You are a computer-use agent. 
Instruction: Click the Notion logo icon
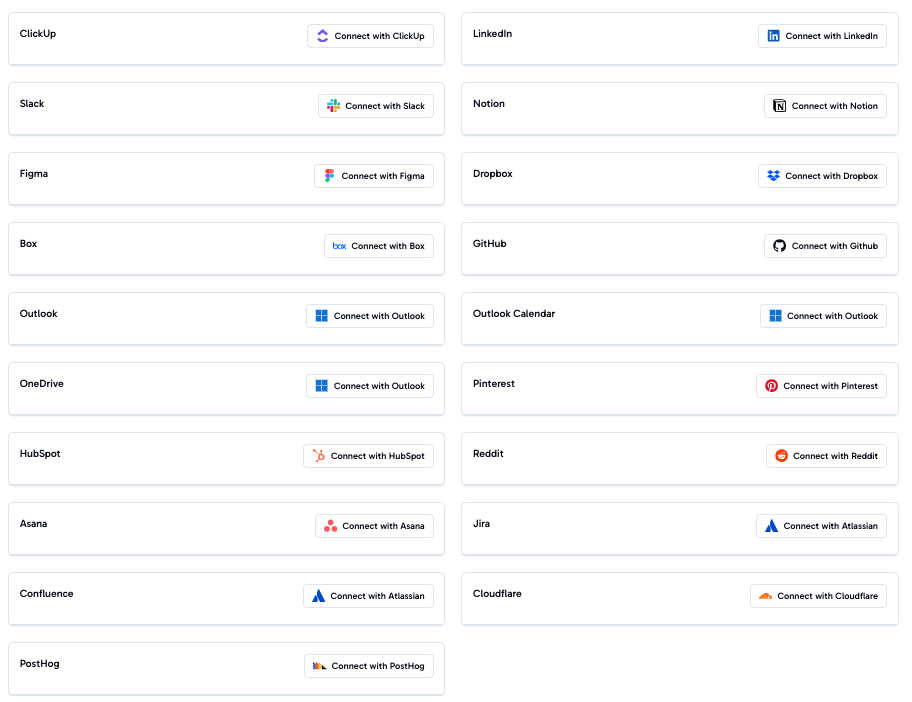(x=779, y=106)
